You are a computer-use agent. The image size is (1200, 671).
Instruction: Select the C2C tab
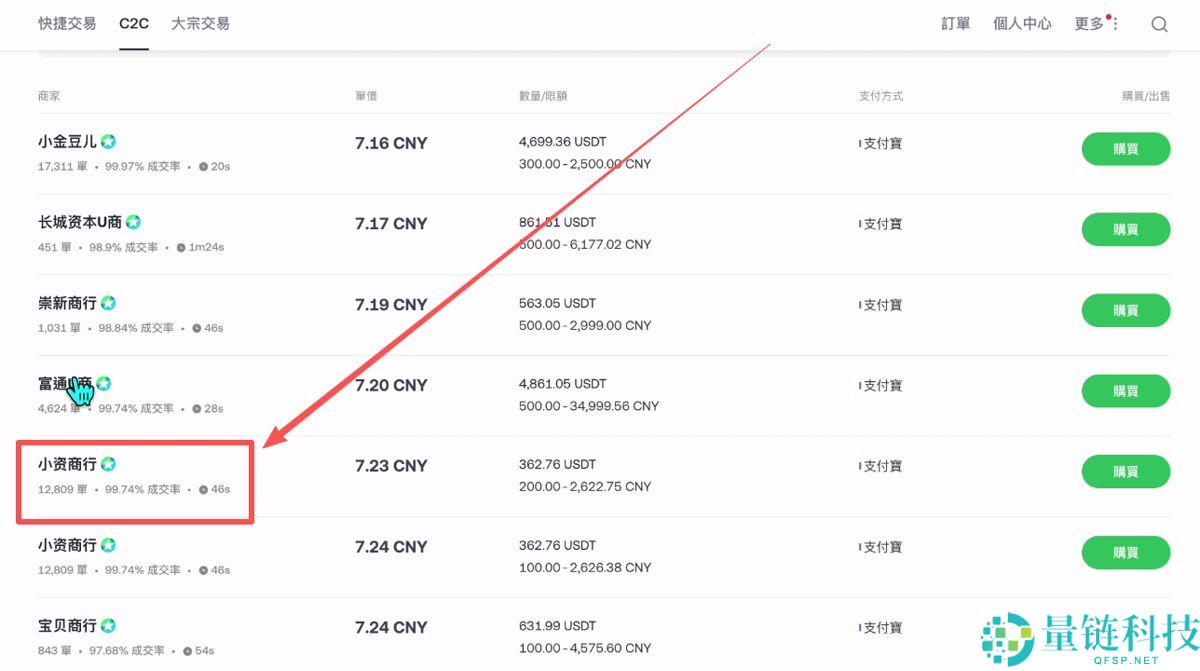point(134,23)
